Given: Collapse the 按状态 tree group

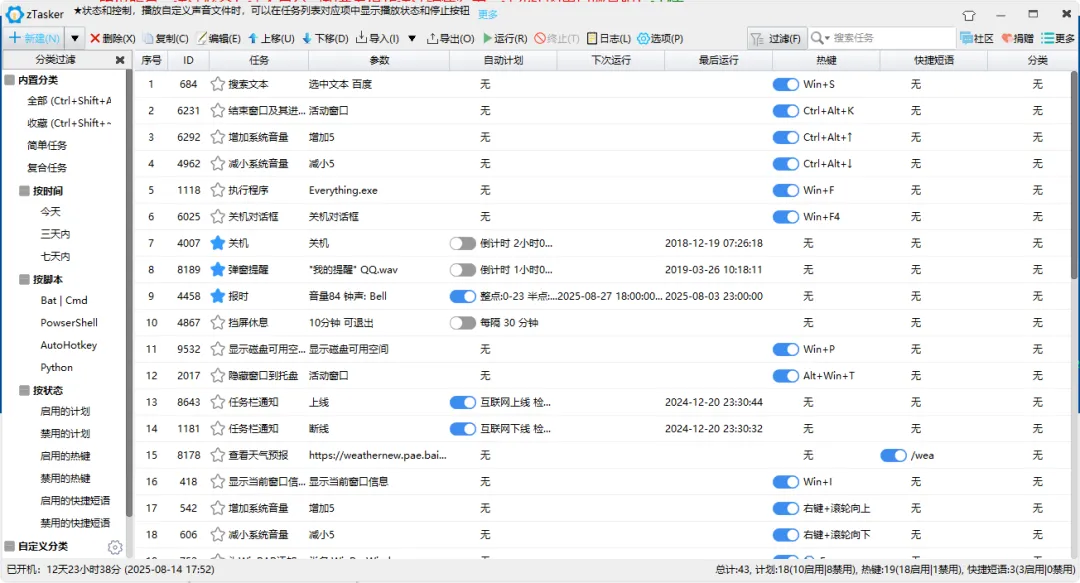Looking at the screenshot, I should pyautogui.click(x=24, y=390).
